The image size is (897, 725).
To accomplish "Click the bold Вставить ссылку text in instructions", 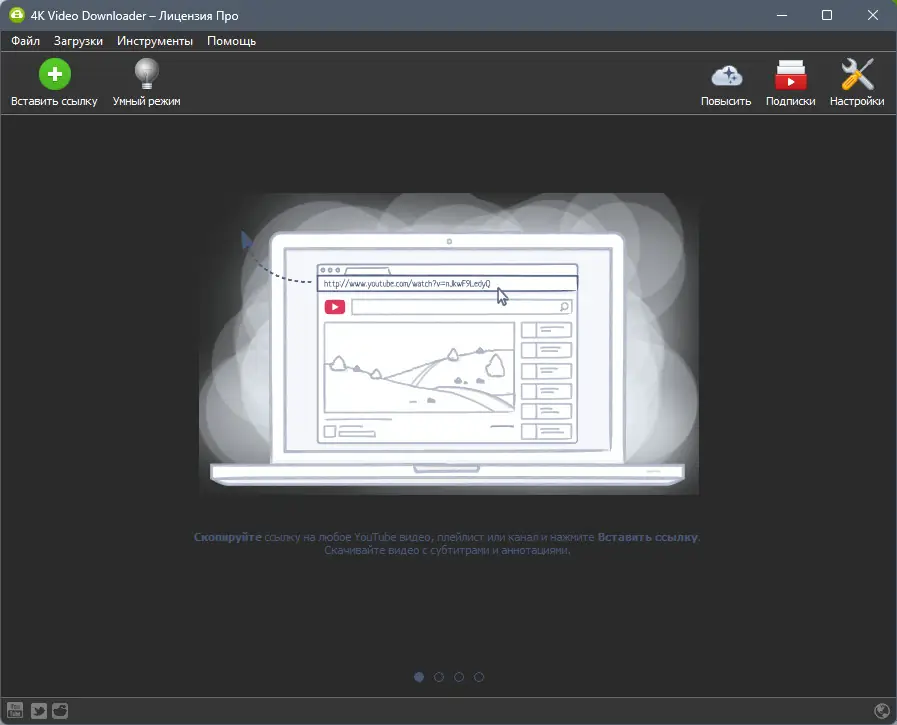I will tap(648, 537).
